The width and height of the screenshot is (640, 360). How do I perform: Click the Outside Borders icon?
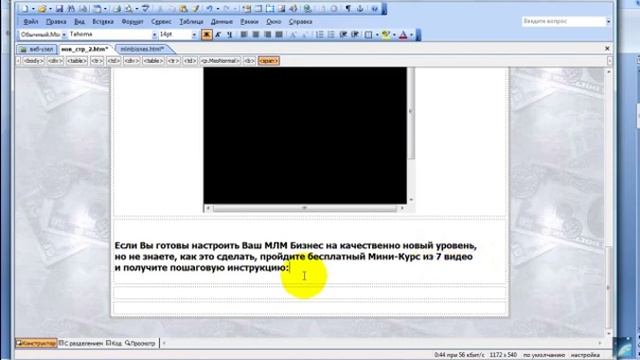368,35
